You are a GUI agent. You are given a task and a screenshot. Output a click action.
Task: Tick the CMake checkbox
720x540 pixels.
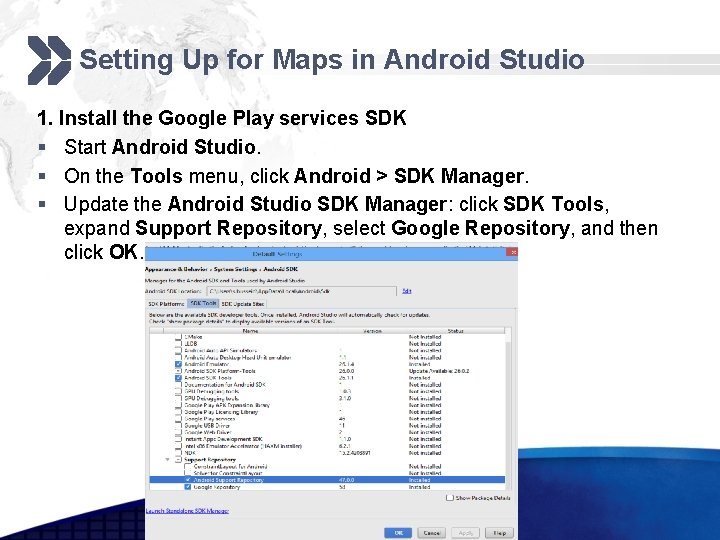click(x=178, y=337)
